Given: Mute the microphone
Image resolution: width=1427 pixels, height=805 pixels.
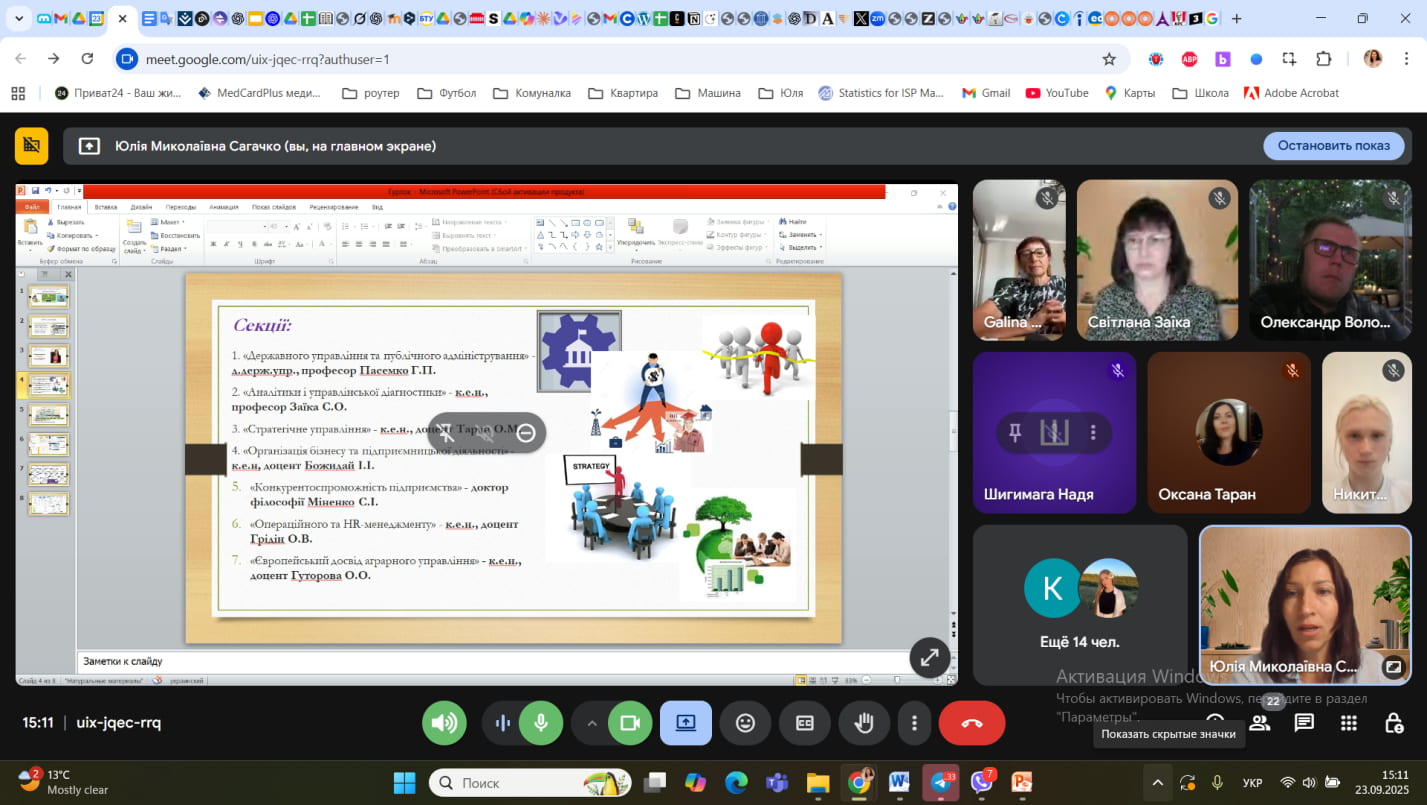Looking at the screenshot, I should (x=541, y=723).
